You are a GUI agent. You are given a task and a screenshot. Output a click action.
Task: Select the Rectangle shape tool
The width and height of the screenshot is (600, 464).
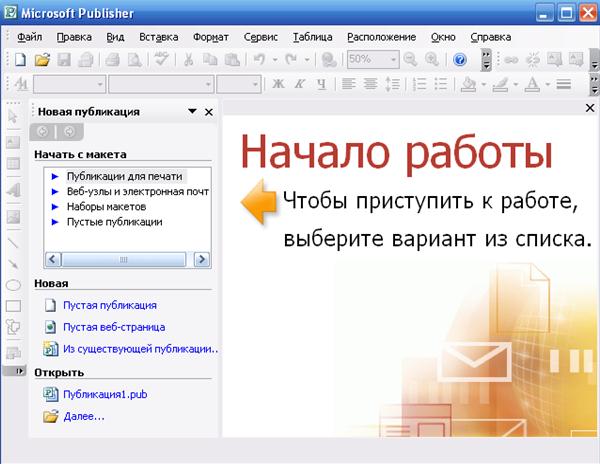click(13, 306)
